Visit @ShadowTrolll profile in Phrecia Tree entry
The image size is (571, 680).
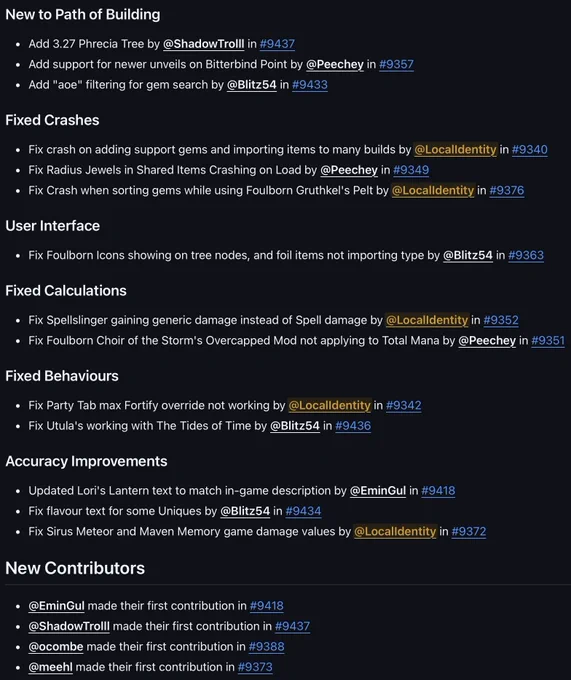tap(203, 44)
